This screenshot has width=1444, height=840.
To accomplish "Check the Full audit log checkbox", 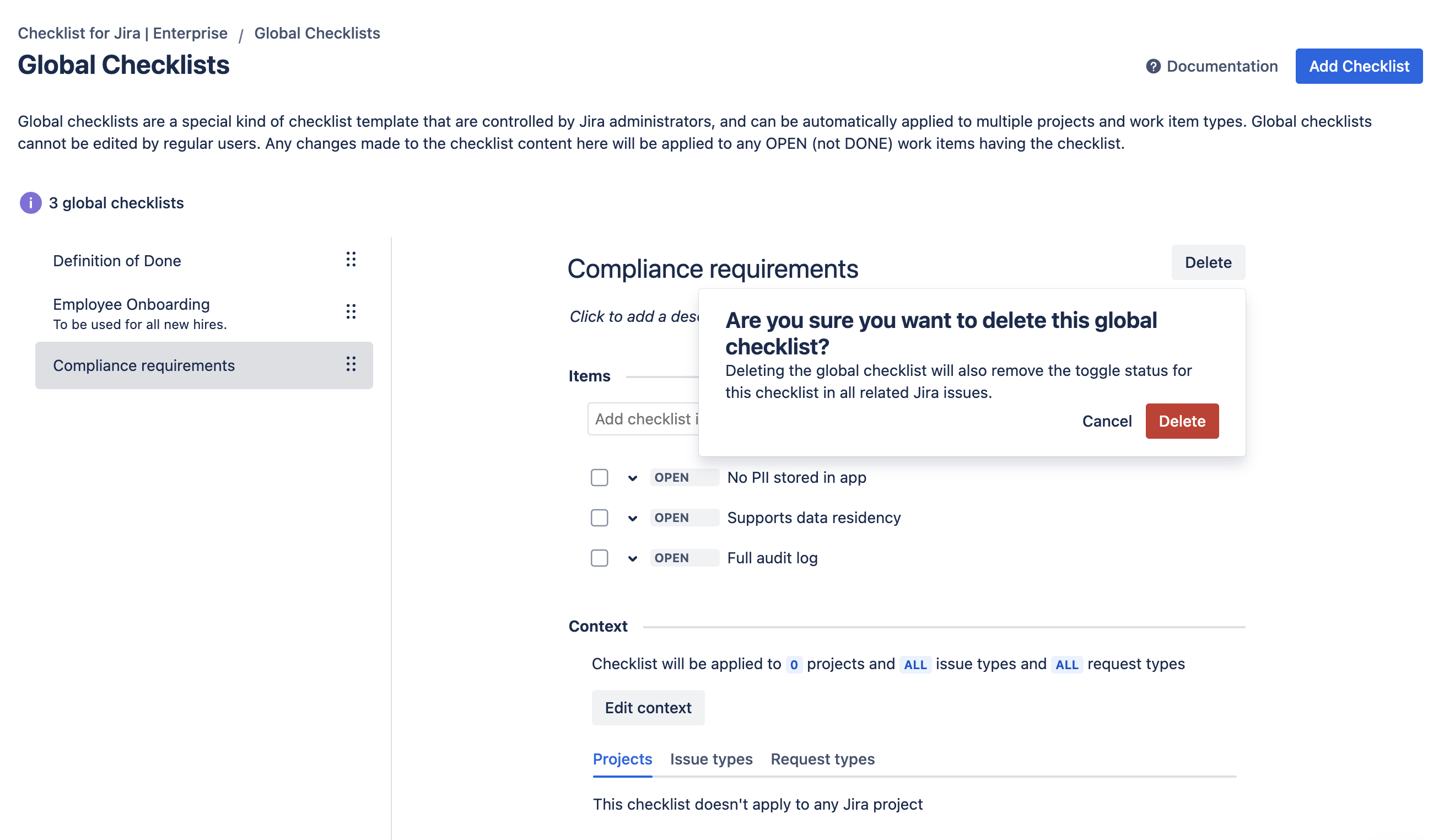I will (x=599, y=557).
